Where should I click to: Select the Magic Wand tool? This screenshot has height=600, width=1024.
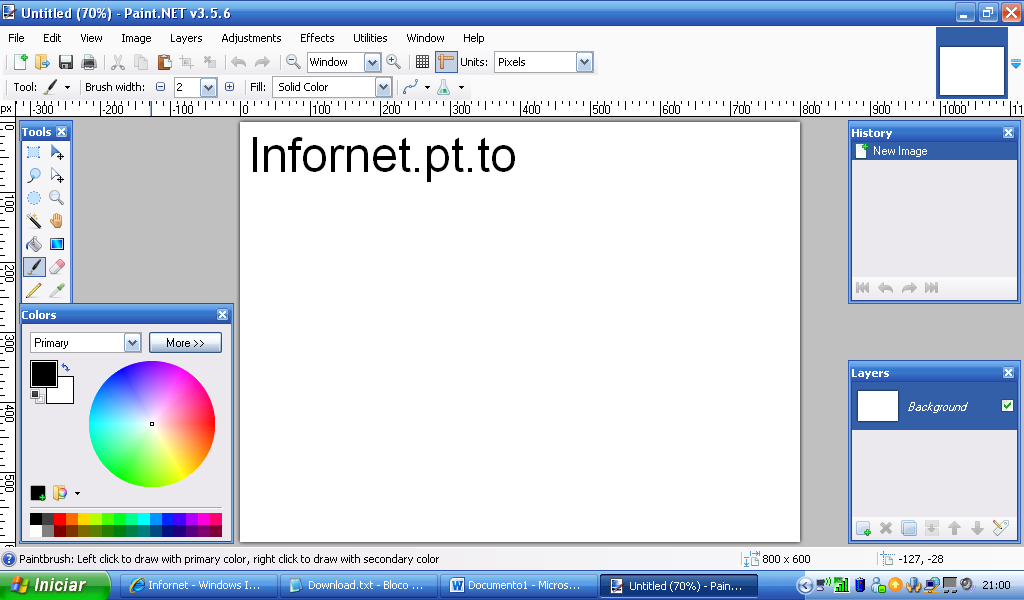[34, 222]
